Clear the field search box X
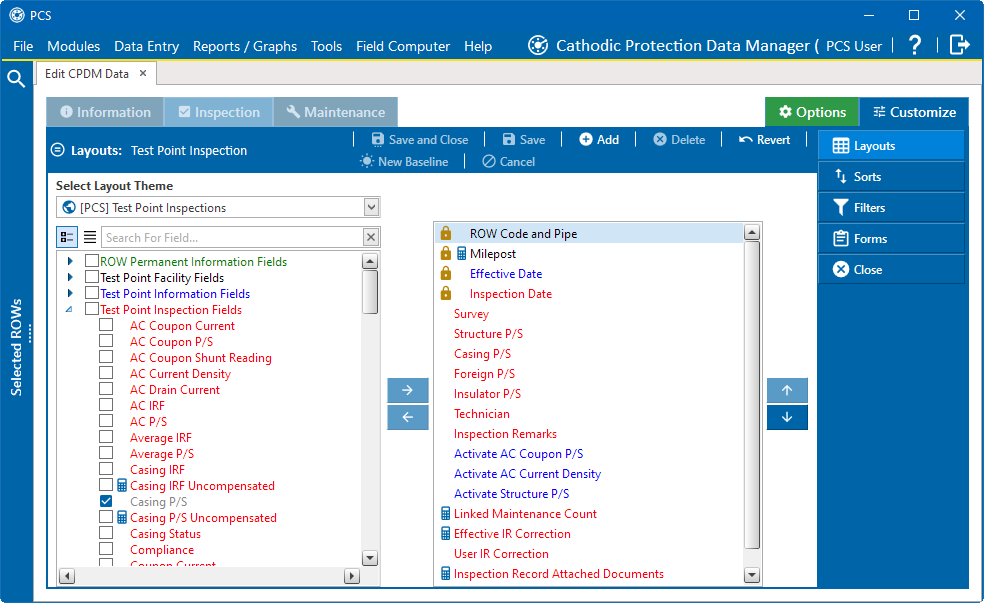The height and width of the screenshot is (603, 984). pos(371,237)
